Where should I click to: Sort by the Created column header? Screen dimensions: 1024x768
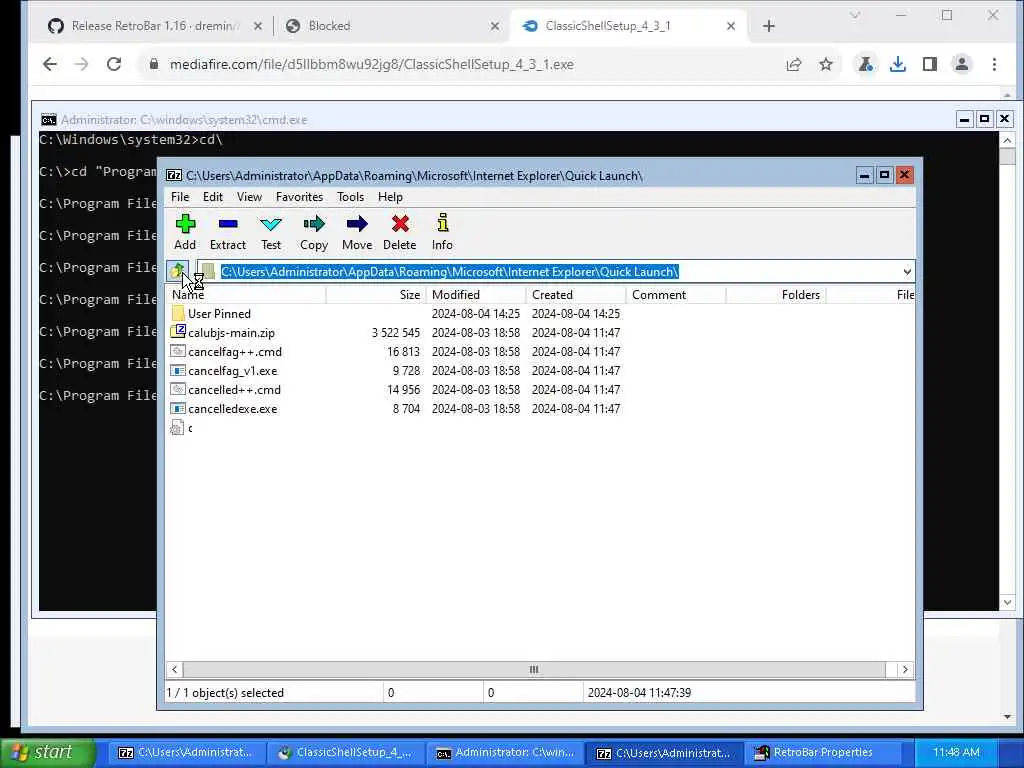[576, 295]
